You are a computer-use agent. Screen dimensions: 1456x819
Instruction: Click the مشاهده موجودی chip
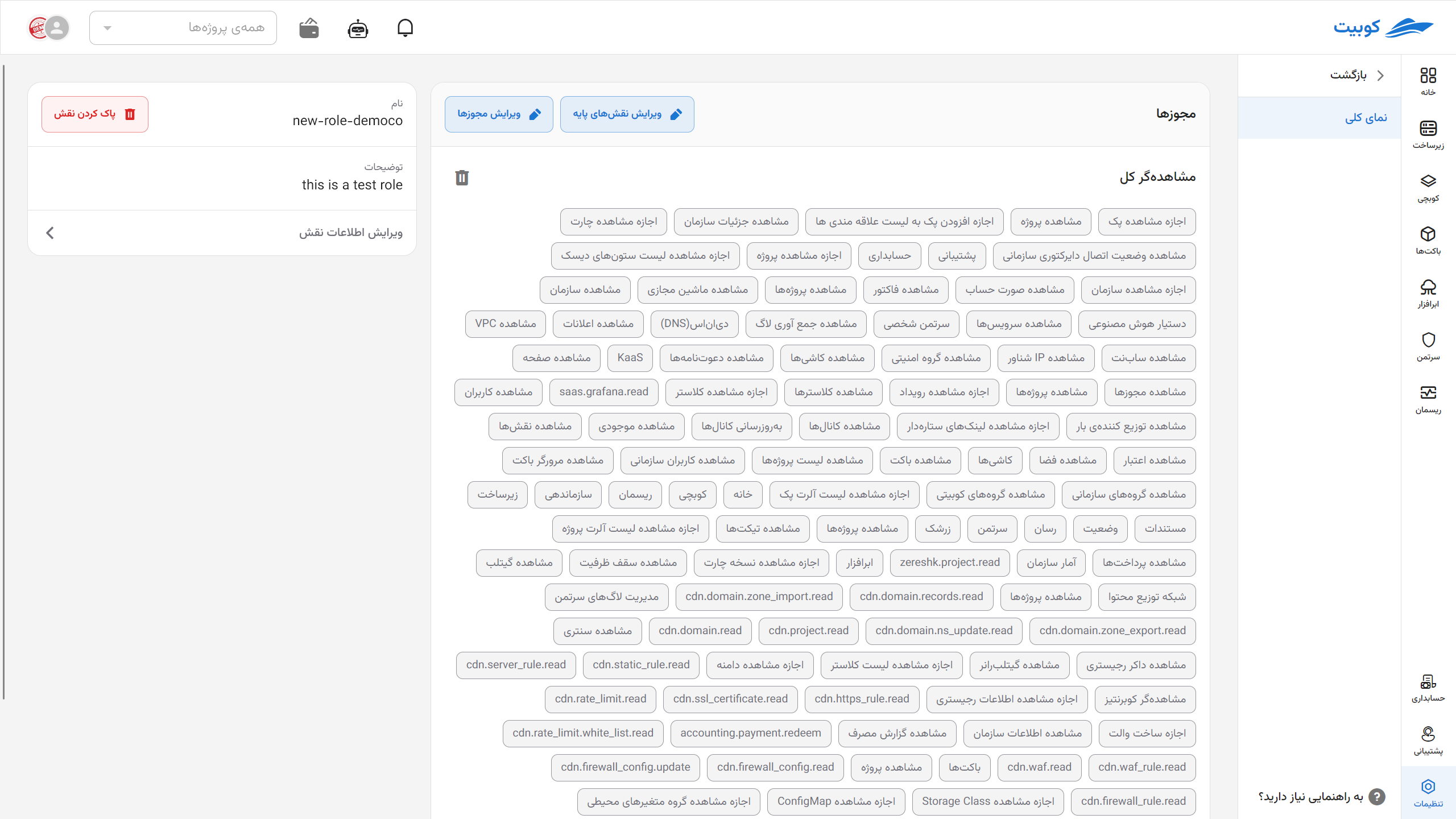636,427
